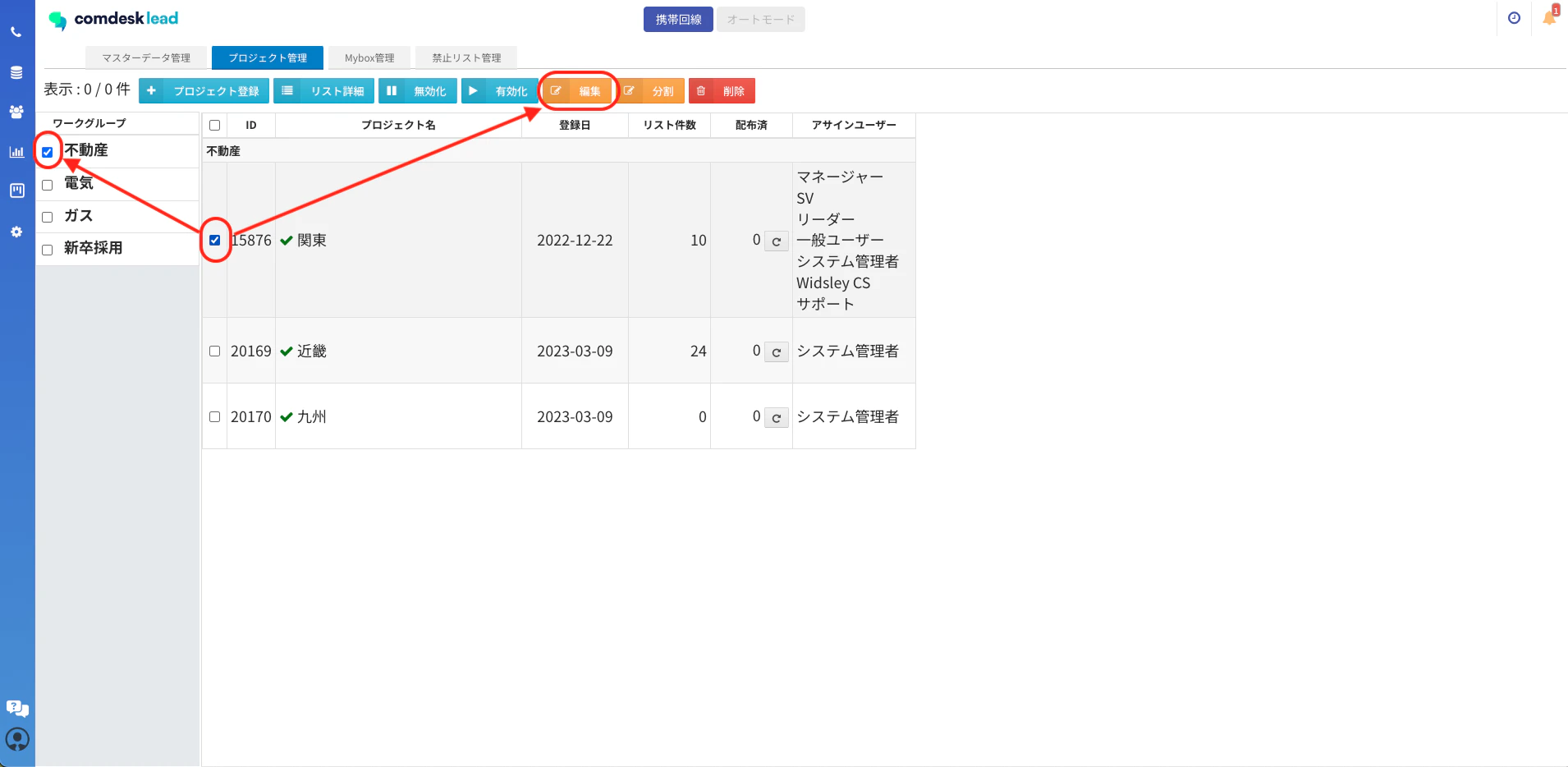
Task: Uncheck project 15876 row checkbox
Action: pos(215,241)
